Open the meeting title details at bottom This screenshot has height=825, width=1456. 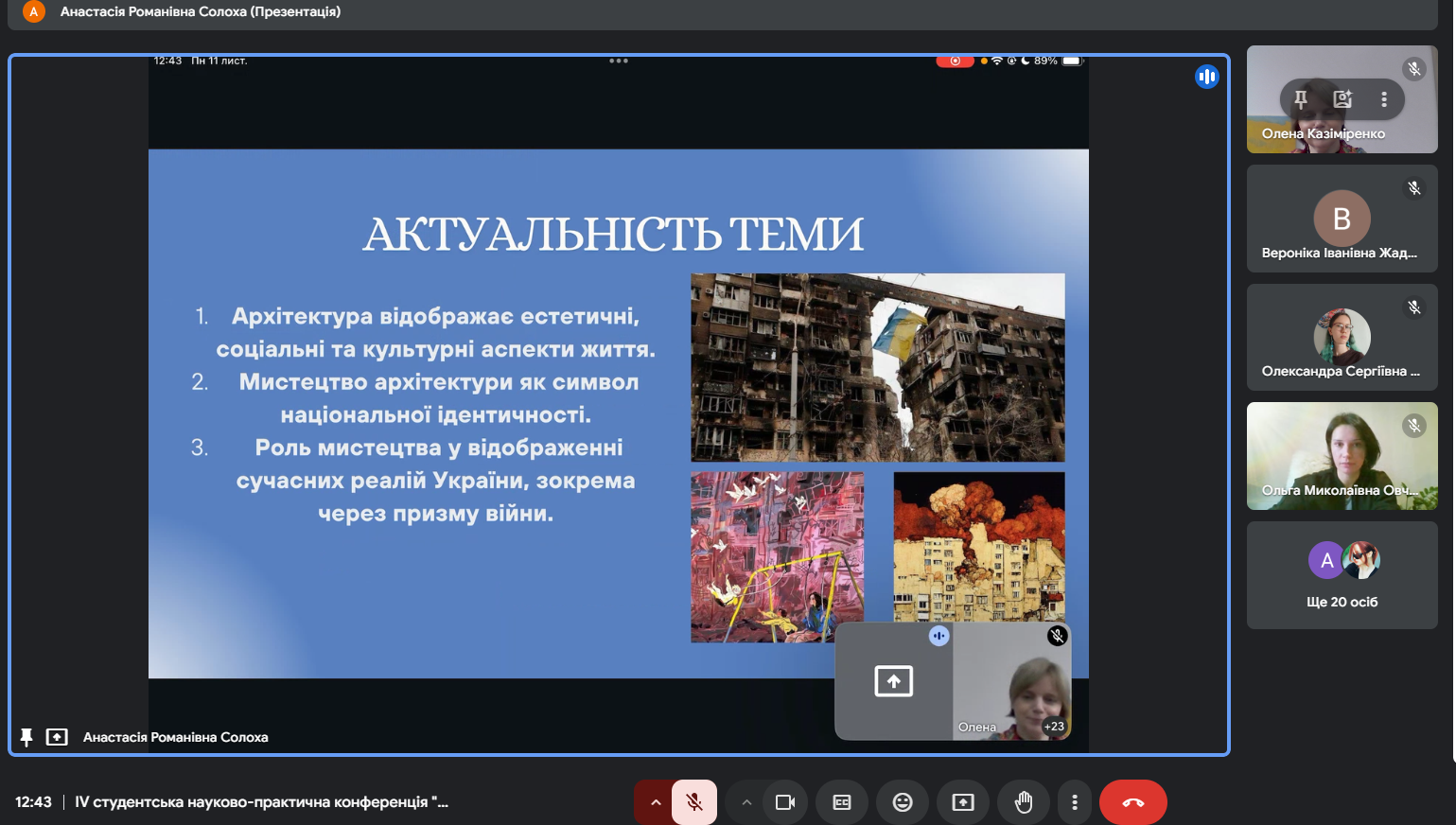261,802
